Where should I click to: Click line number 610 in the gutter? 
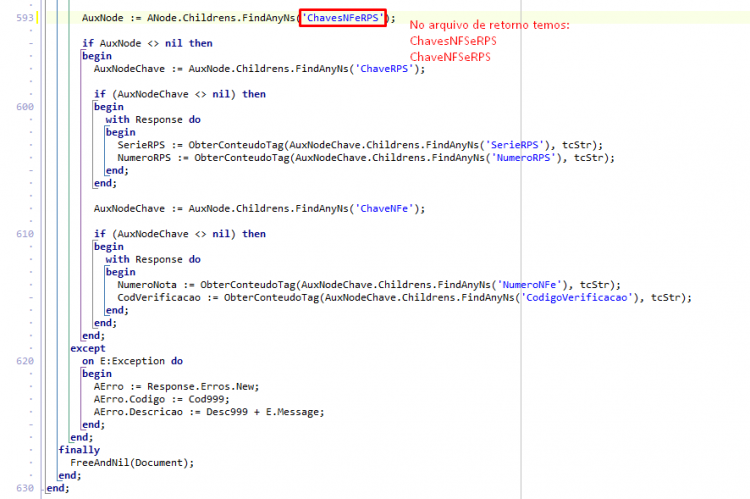coord(25,234)
